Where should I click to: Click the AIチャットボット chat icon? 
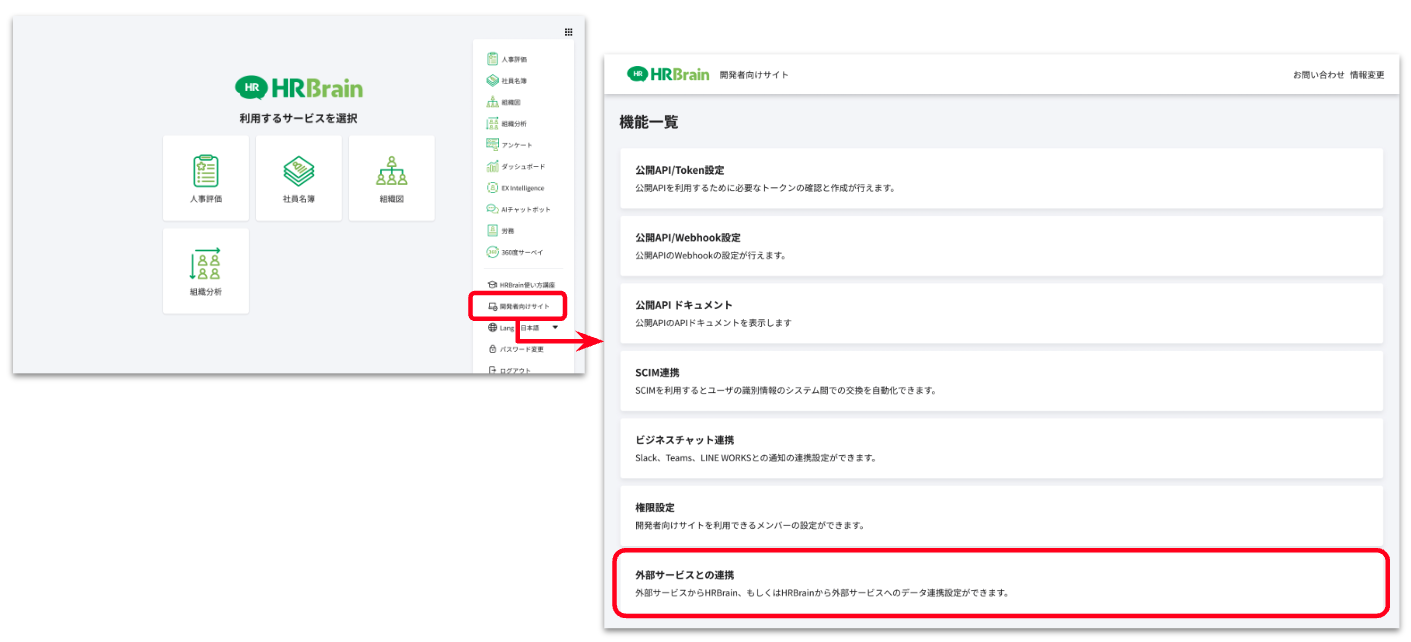[x=492, y=209]
